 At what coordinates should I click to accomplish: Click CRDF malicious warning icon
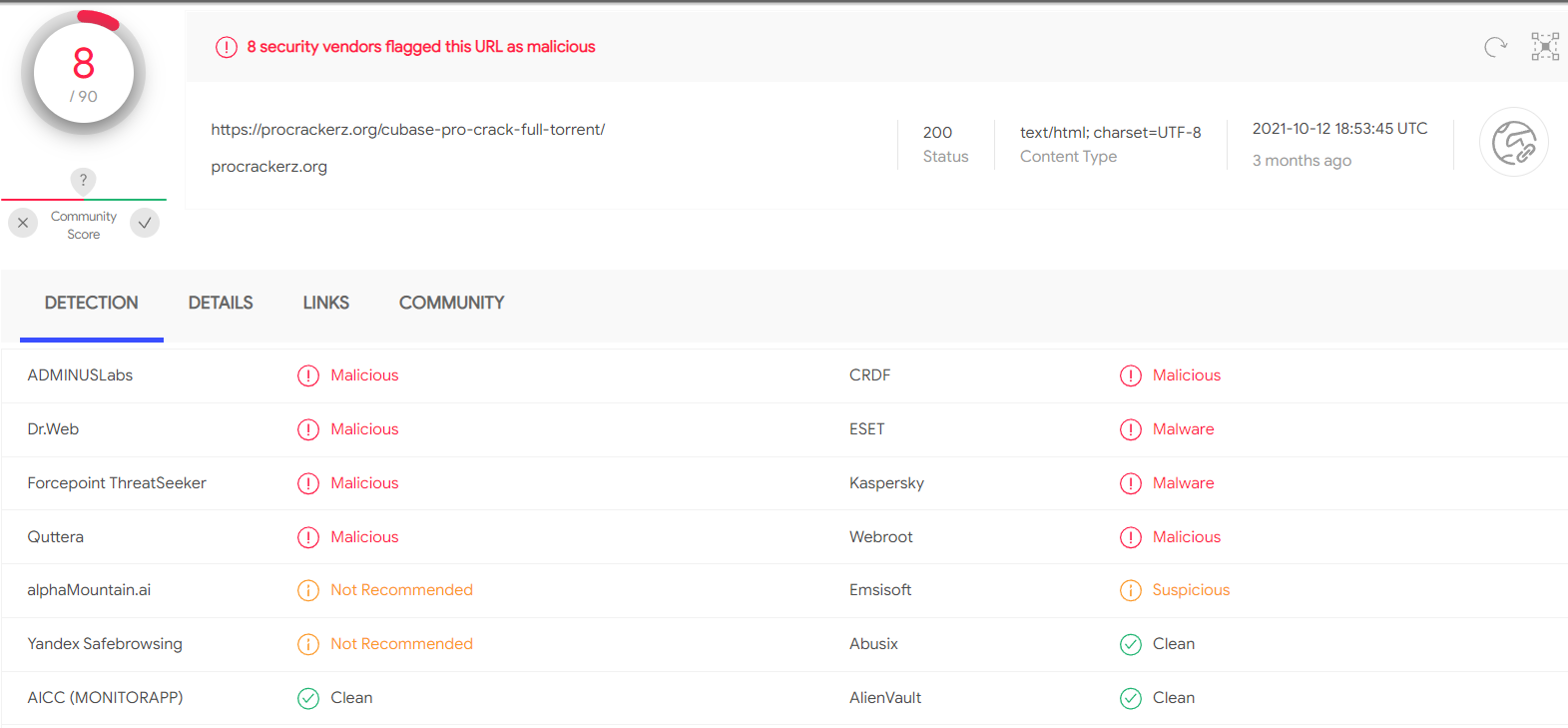1130,375
